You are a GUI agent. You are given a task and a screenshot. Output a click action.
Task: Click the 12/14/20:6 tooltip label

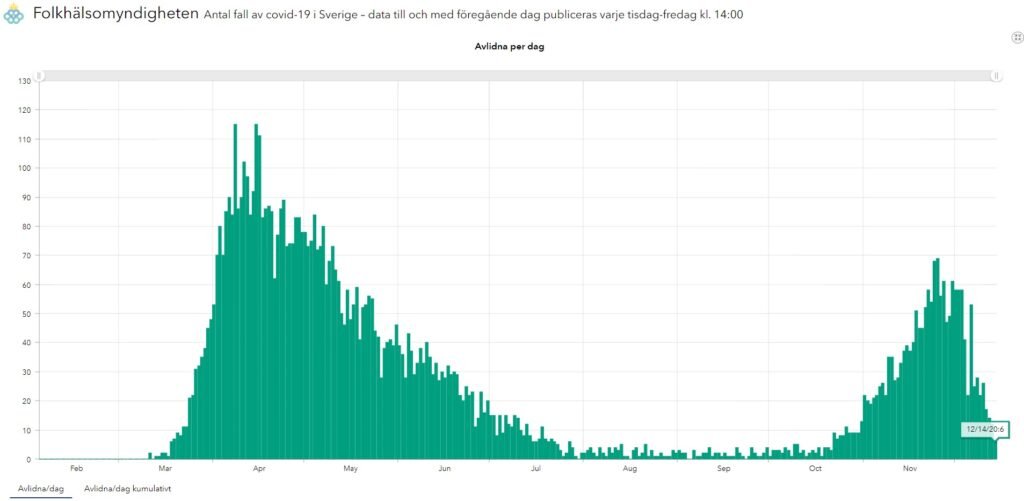[985, 429]
